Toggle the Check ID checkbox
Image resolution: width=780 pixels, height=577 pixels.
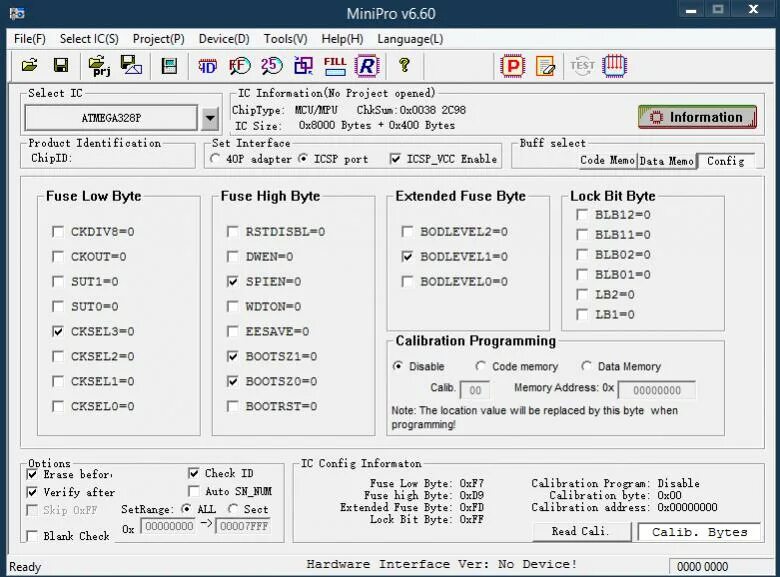[x=194, y=473]
